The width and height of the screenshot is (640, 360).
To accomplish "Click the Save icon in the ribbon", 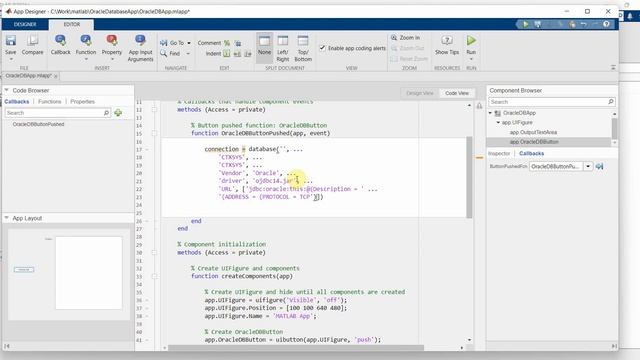I will pos(11,41).
